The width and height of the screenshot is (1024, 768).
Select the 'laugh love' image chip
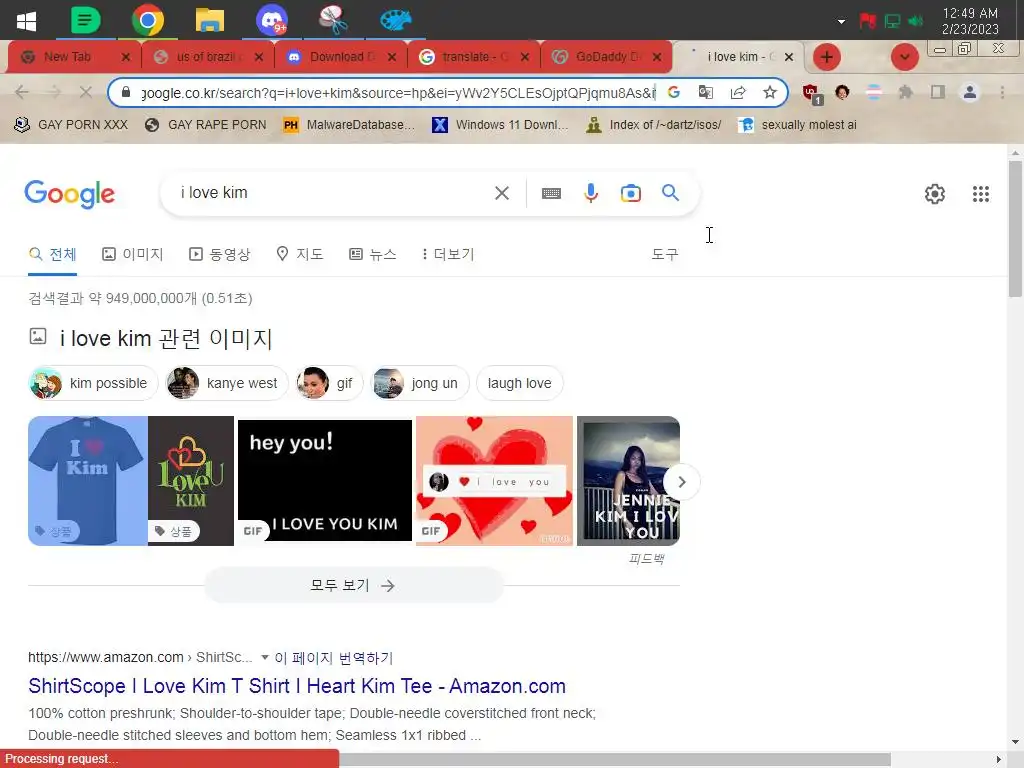[x=519, y=383]
